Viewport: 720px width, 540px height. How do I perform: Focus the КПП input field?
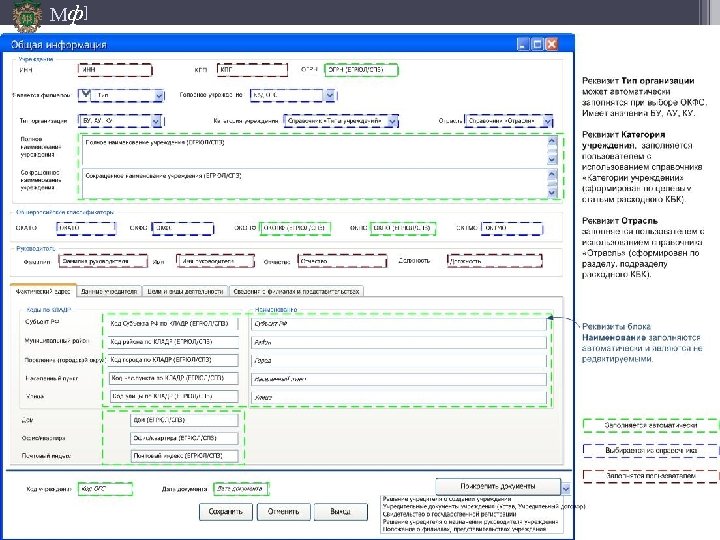pyautogui.click(x=252, y=70)
